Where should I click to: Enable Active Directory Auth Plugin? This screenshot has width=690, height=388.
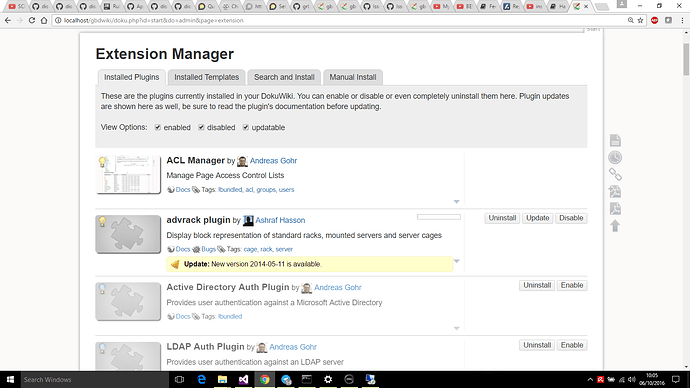tap(572, 286)
